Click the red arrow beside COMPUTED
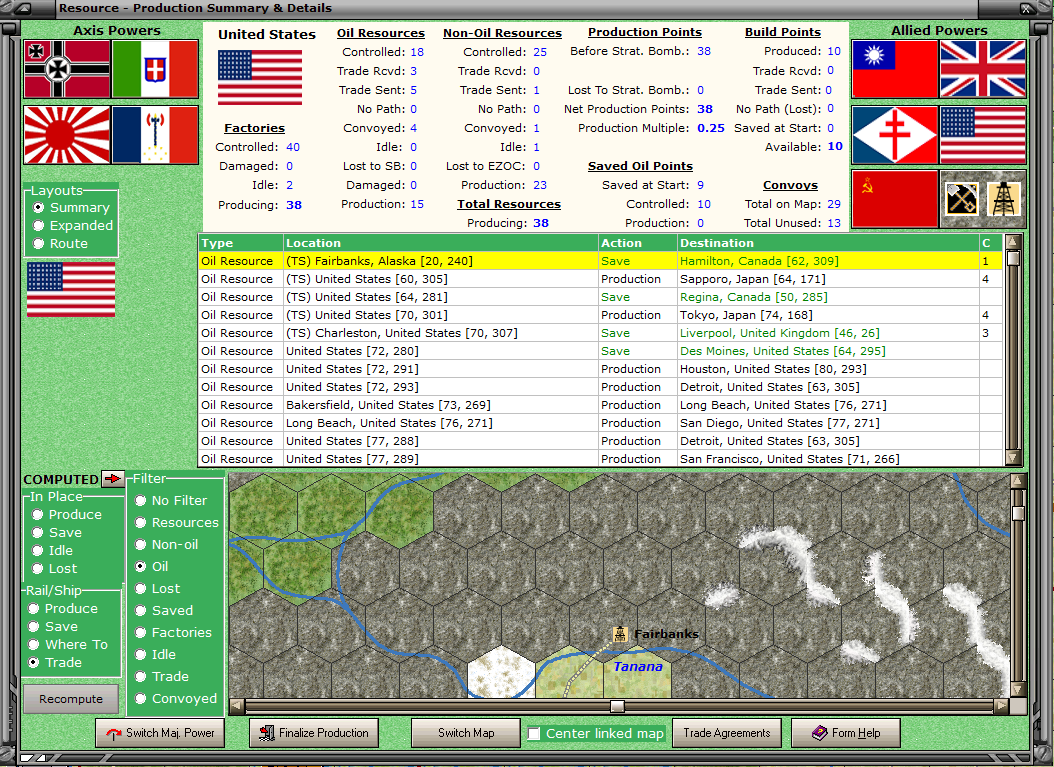The height and width of the screenshot is (767, 1054). click(x=113, y=479)
